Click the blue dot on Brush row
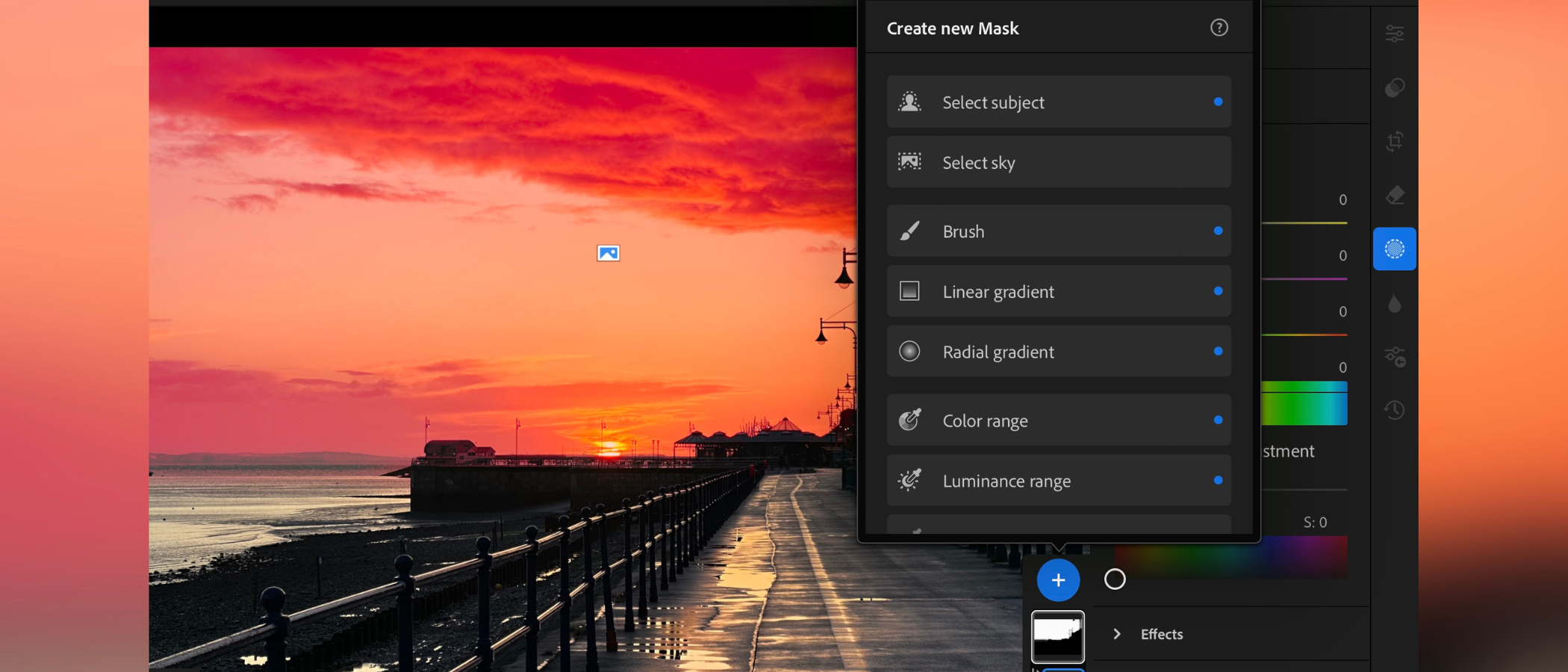Image resolution: width=1568 pixels, height=672 pixels. (1218, 231)
